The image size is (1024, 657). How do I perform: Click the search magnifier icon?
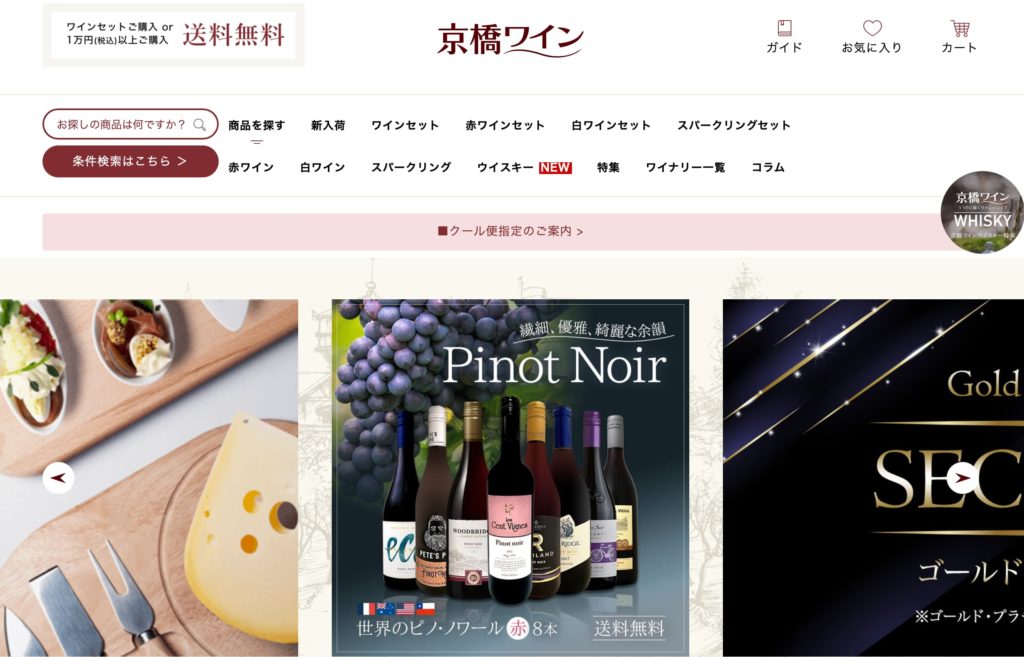point(200,124)
